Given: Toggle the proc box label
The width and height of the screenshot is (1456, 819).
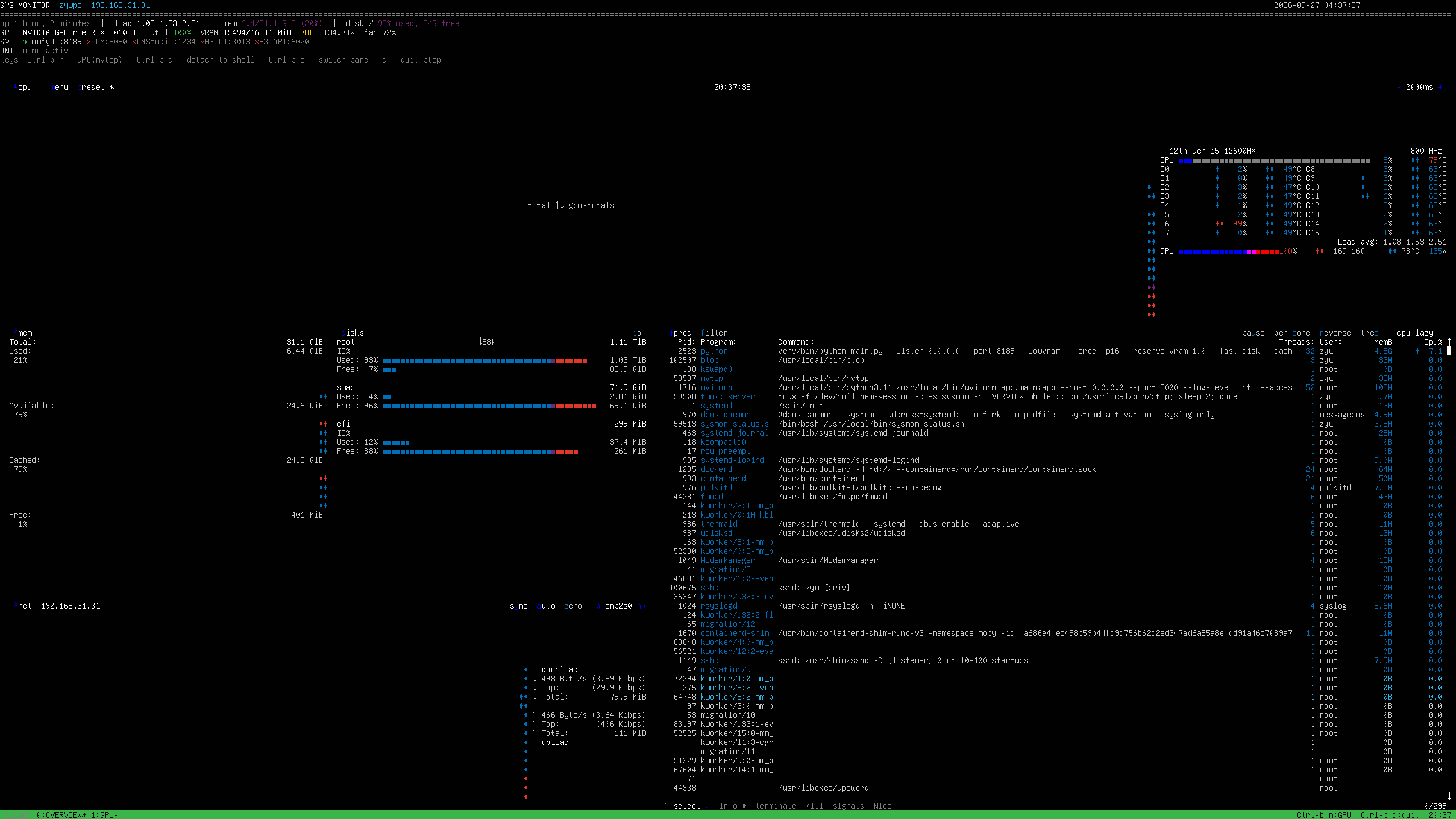Looking at the screenshot, I should coord(680,333).
